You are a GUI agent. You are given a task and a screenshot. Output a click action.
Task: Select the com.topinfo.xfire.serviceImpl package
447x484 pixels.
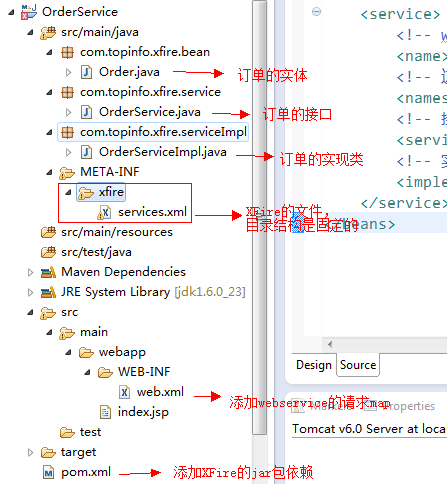click(153, 132)
